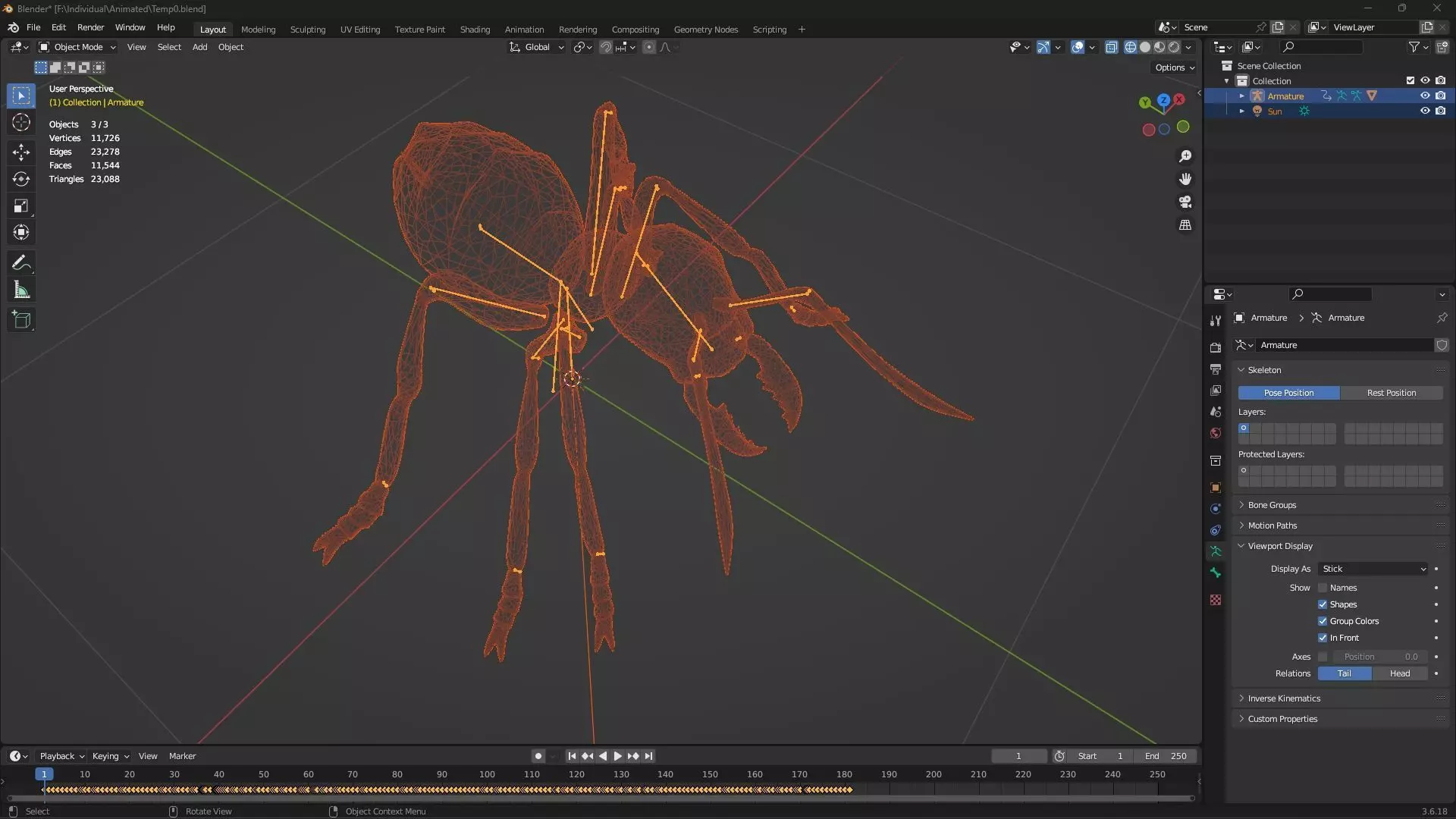1456x819 pixels.
Task: Open the World properties tab
Action: point(1216,433)
